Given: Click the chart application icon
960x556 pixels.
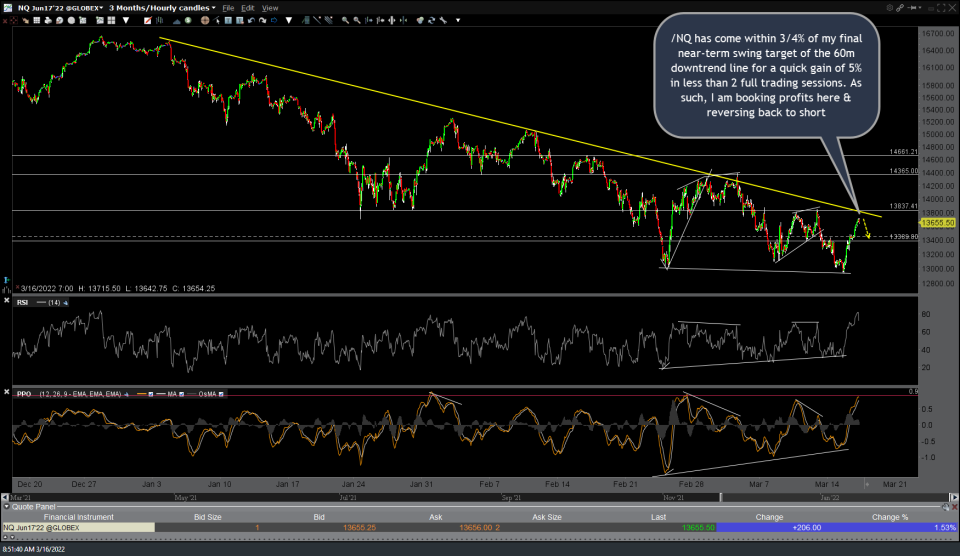Looking at the screenshot, I should coord(7,8).
